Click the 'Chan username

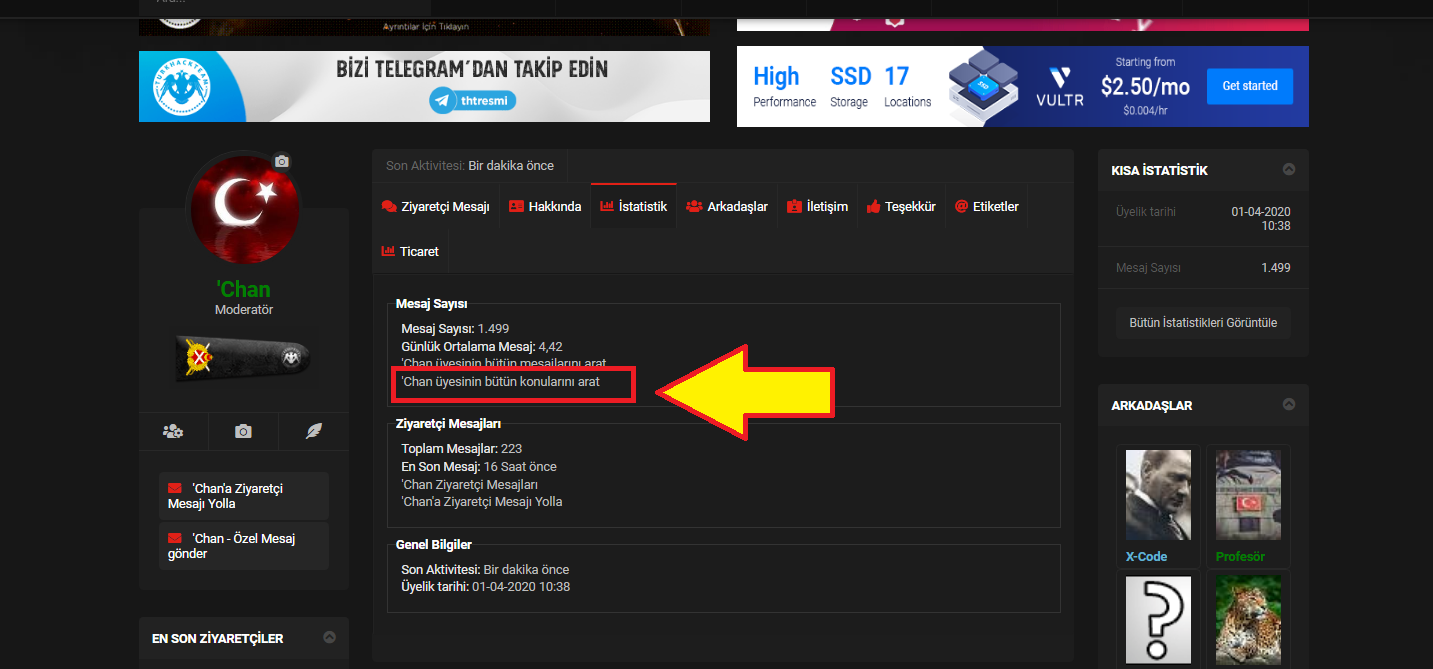point(244,289)
